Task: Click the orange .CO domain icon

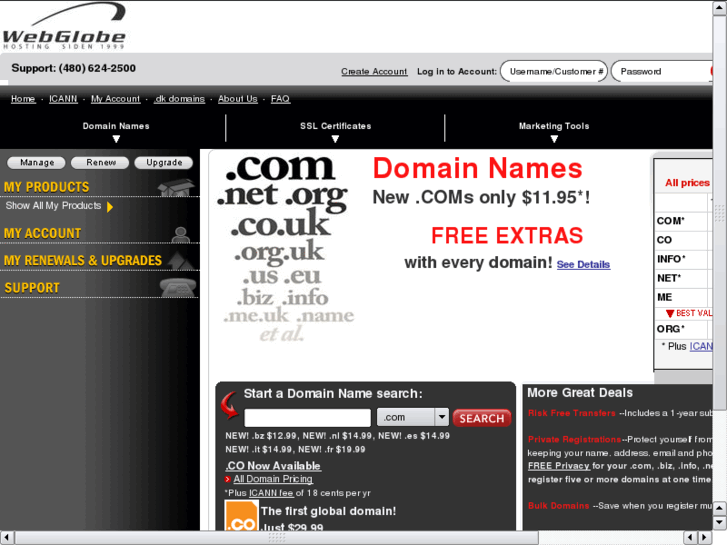Action: (x=242, y=515)
